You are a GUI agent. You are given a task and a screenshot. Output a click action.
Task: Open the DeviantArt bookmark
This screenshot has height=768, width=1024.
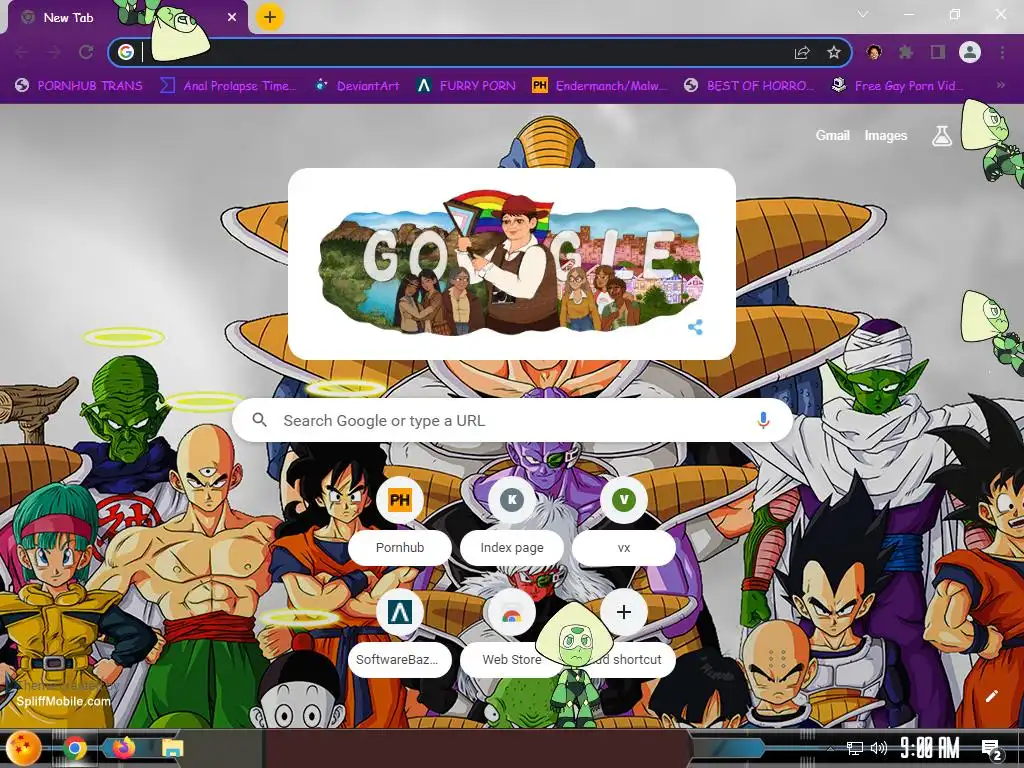[x=357, y=86]
